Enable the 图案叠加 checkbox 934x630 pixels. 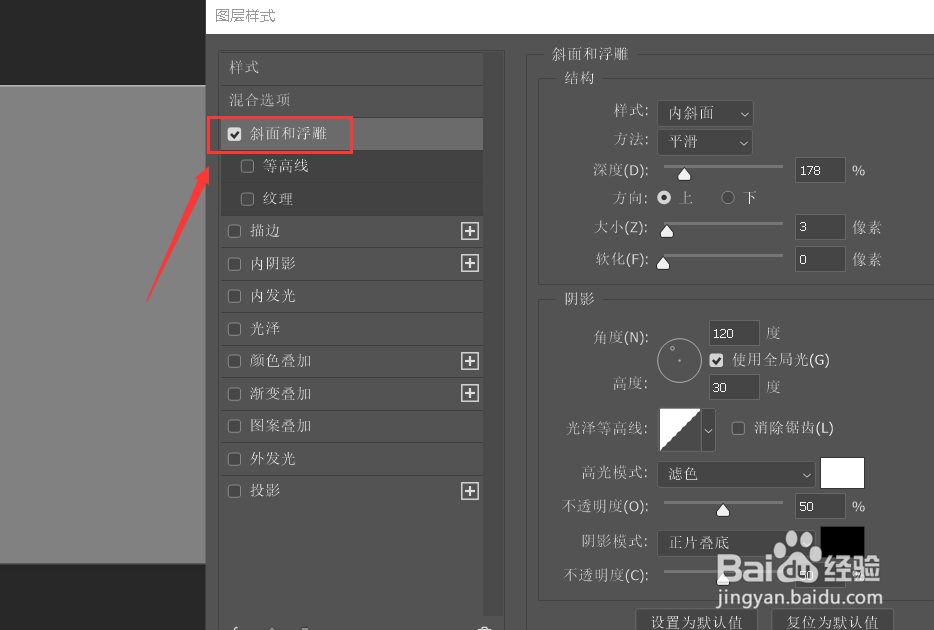pyautogui.click(x=234, y=426)
